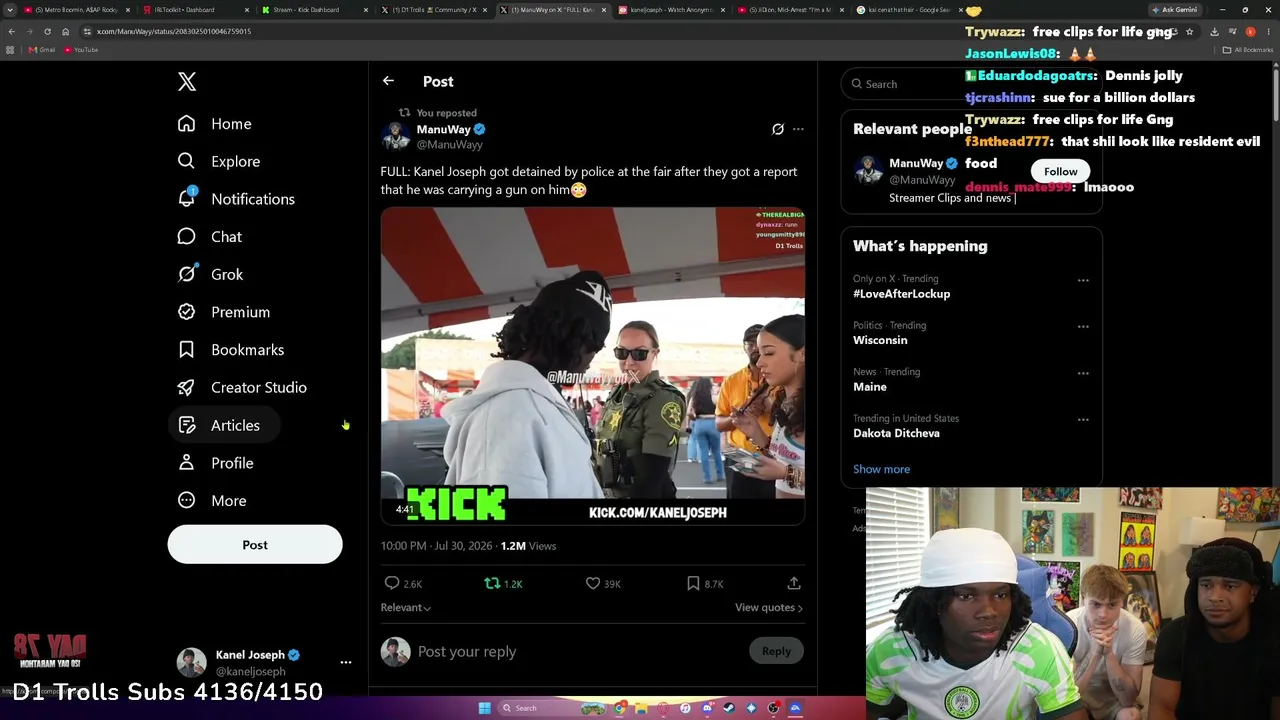Click ManuWay name on the post
This screenshot has height=720, width=1280.
[x=443, y=129]
